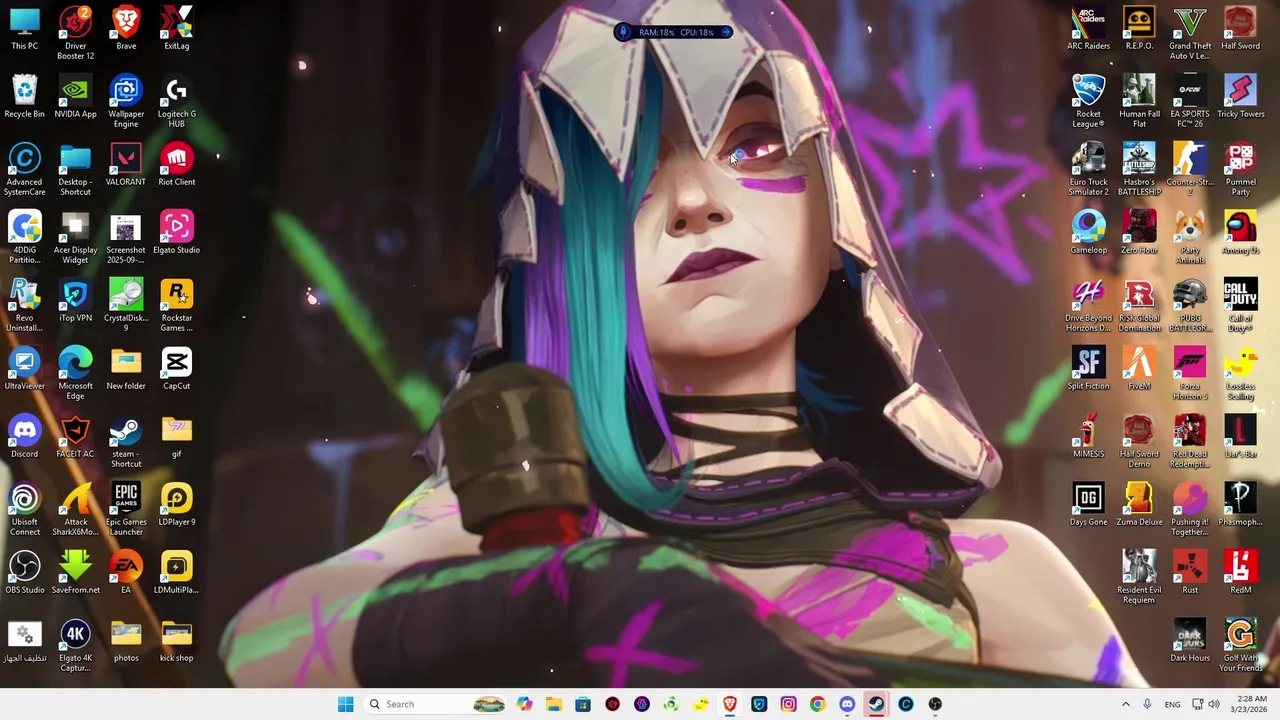Open the Forza Horizon 5 shortcut
The width and height of the screenshot is (1280, 720).
coord(1190,373)
